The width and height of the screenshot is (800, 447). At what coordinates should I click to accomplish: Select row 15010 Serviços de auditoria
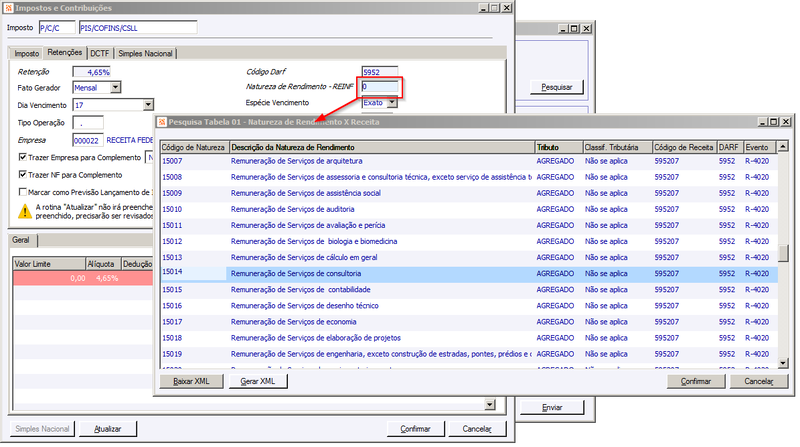[469, 209]
